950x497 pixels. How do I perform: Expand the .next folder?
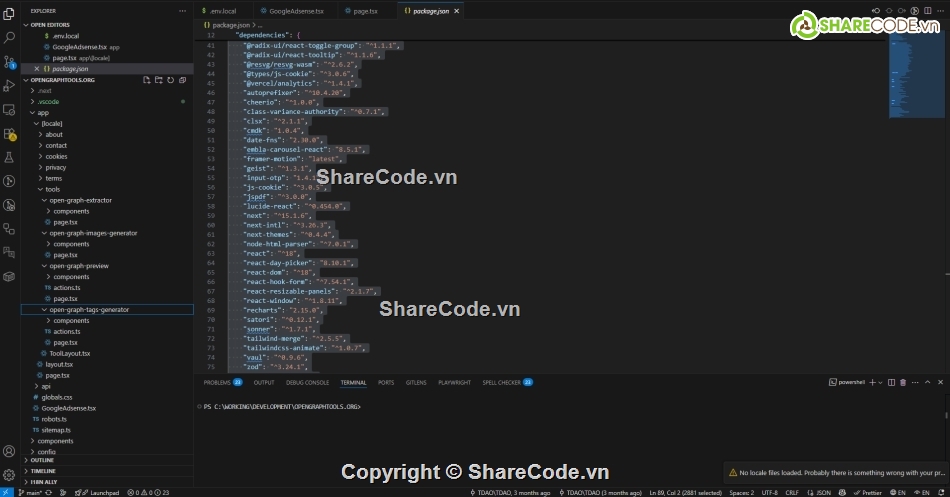click(x=45, y=91)
